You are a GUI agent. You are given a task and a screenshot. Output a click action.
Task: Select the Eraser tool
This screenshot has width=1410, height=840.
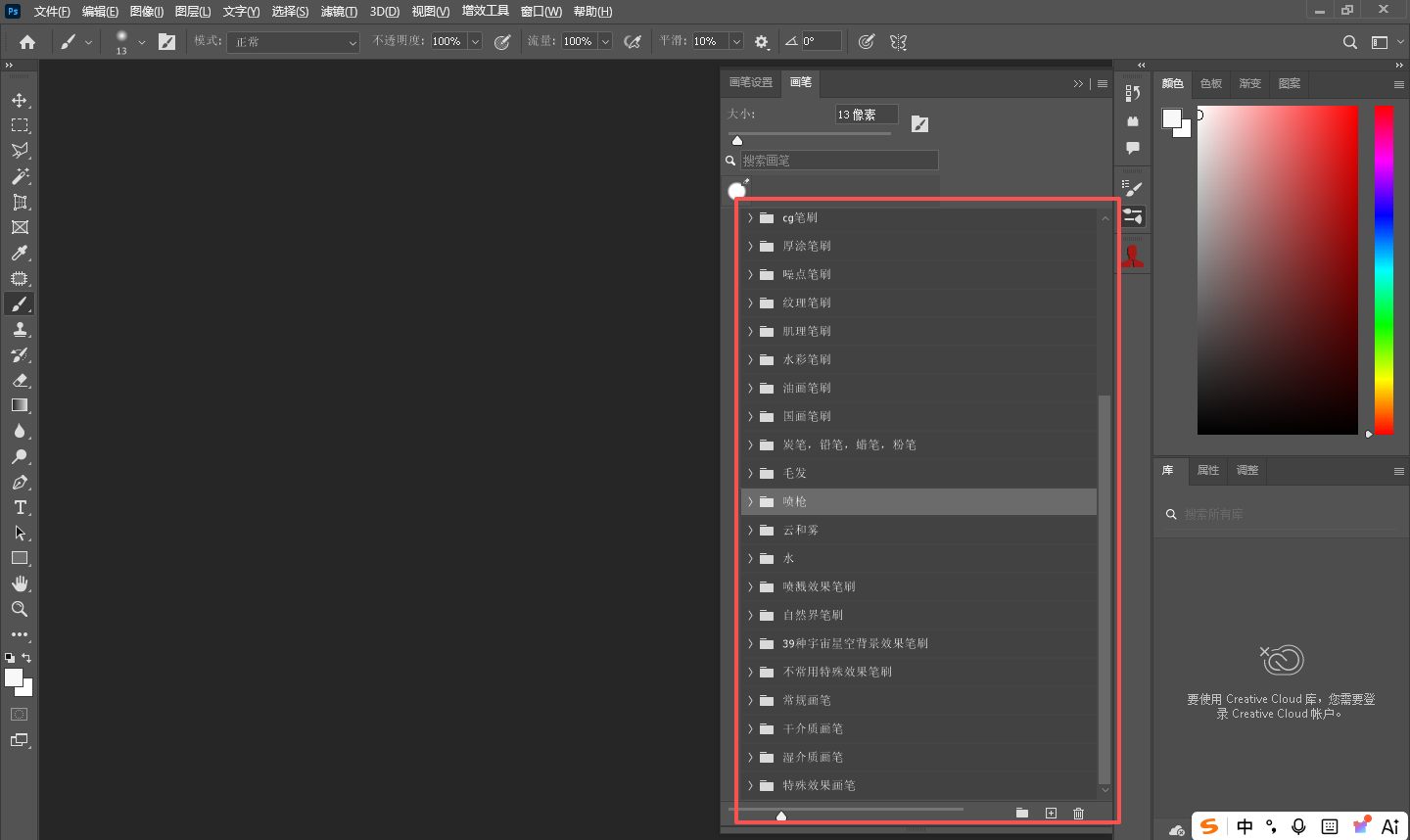[x=20, y=380]
